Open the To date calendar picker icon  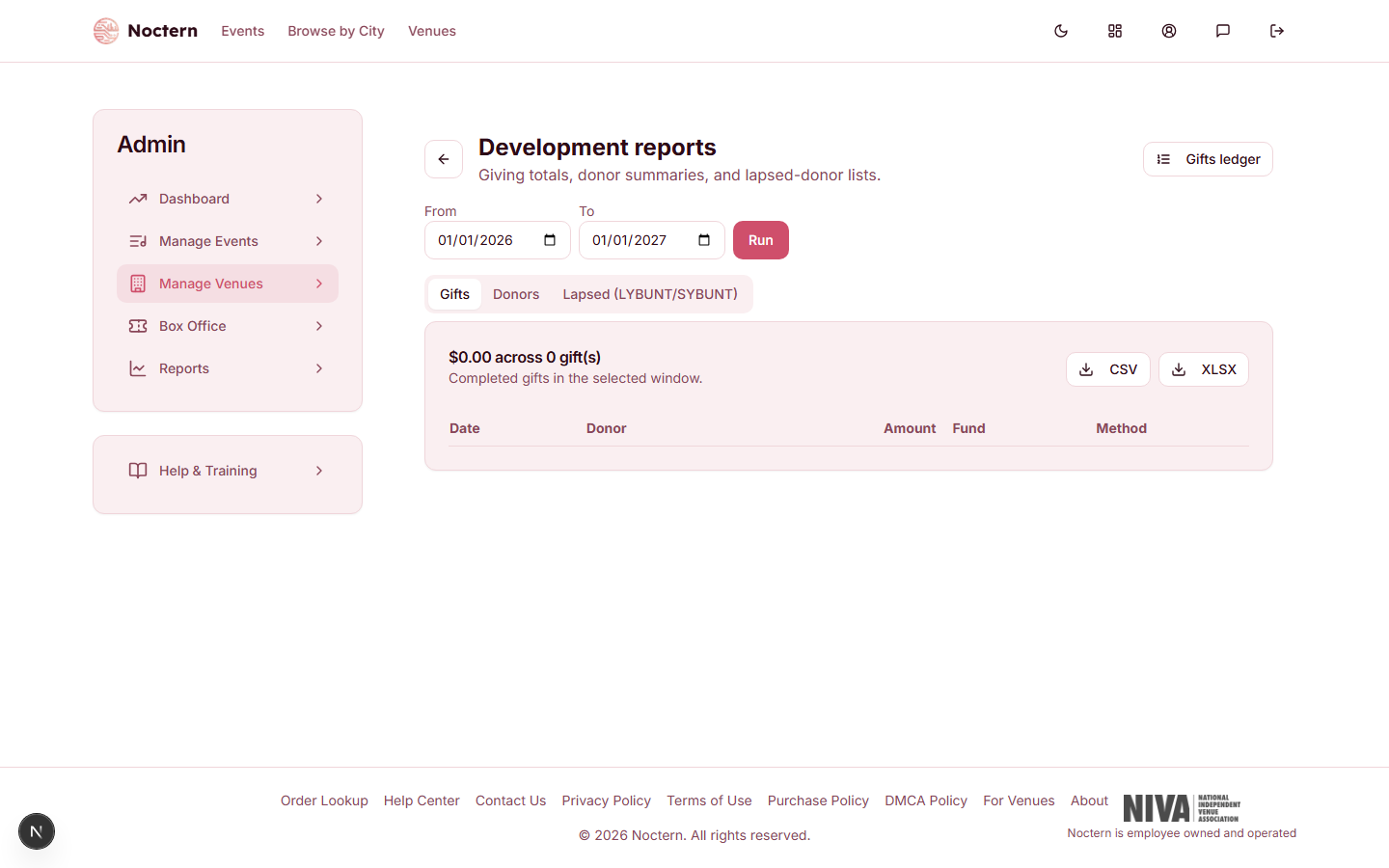click(704, 240)
